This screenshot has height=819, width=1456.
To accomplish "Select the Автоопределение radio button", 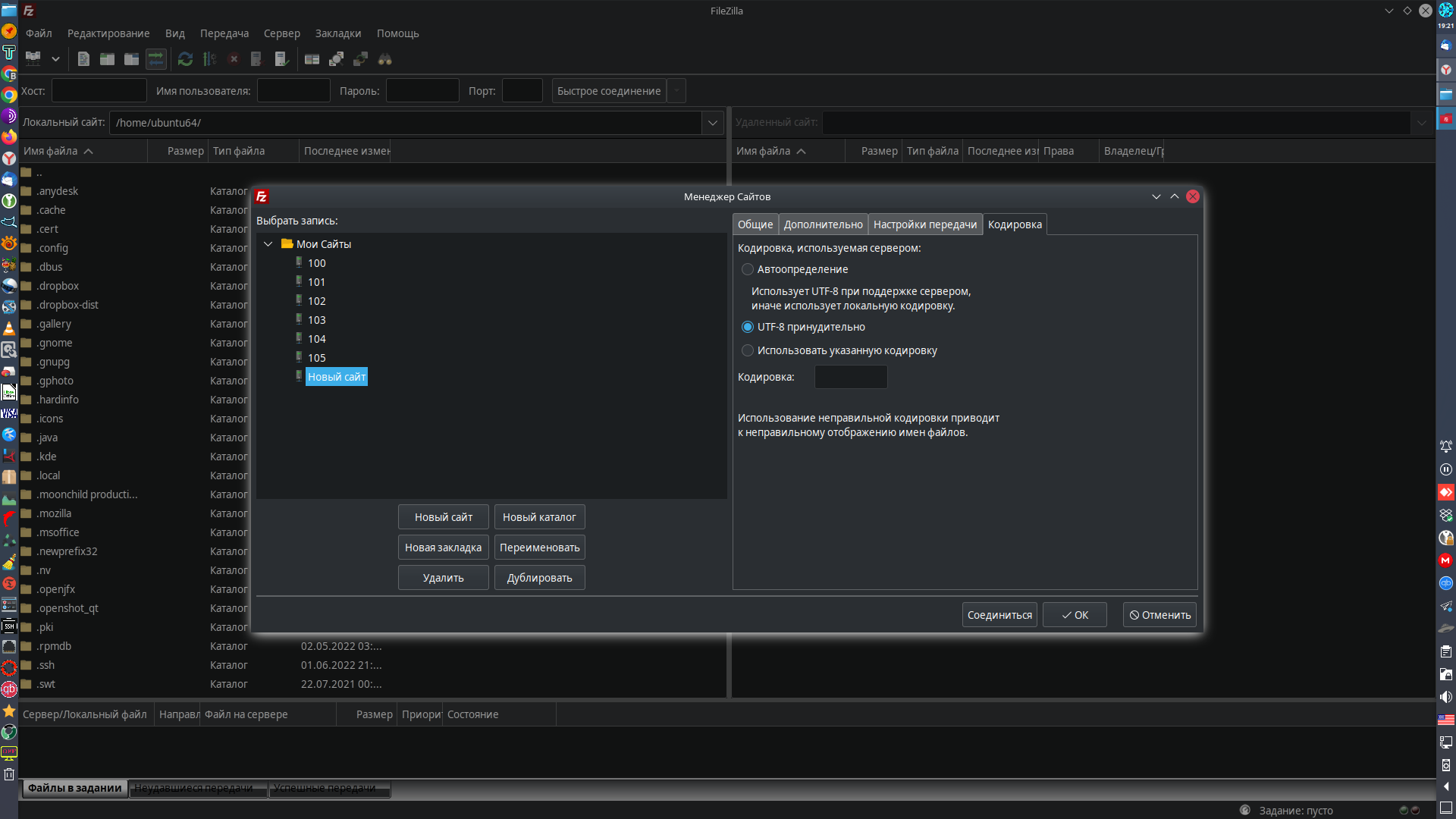I will (x=748, y=269).
